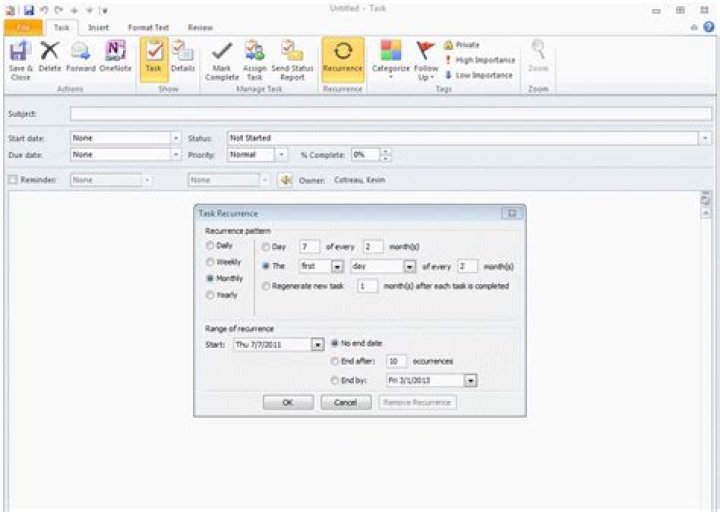Enable the Reminder checkbox
The image size is (720, 512).
(13, 180)
